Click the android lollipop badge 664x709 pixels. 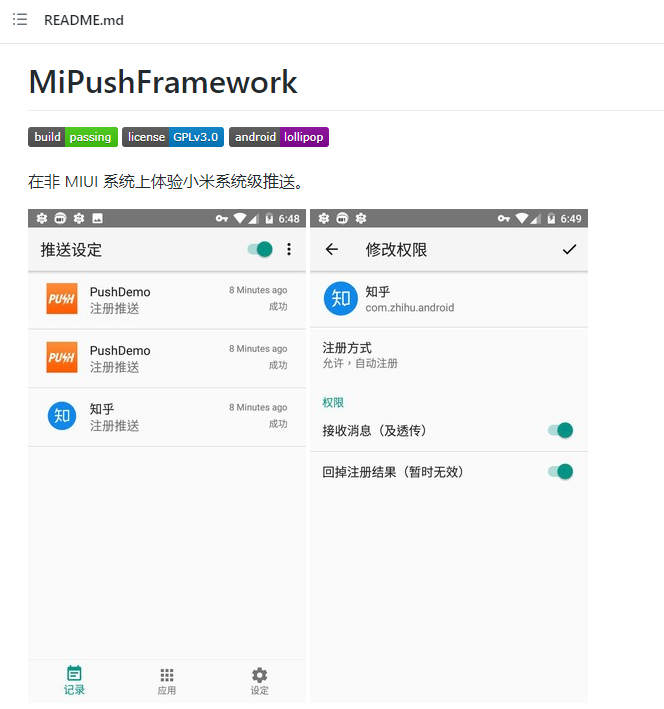point(279,137)
